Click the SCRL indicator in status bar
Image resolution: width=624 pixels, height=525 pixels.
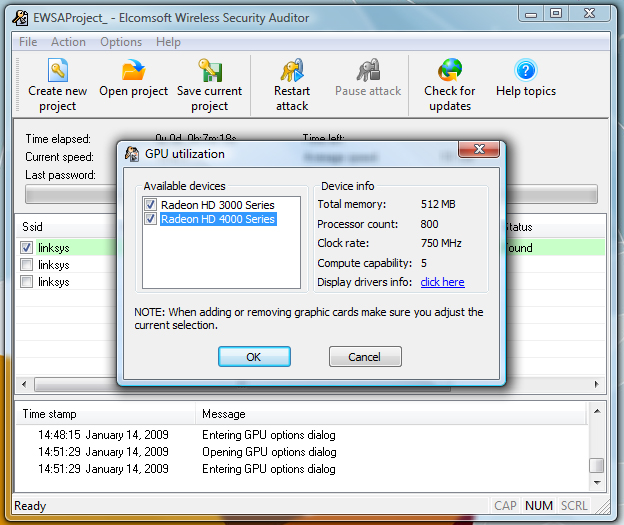click(x=574, y=505)
